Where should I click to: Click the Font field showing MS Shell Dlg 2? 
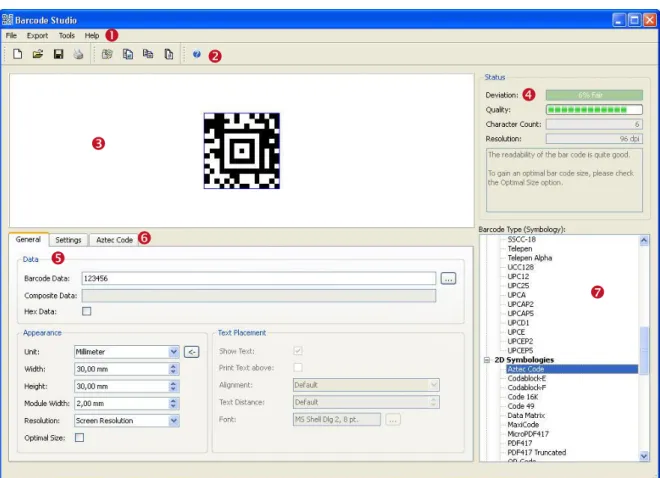pyautogui.click(x=337, y=420)
